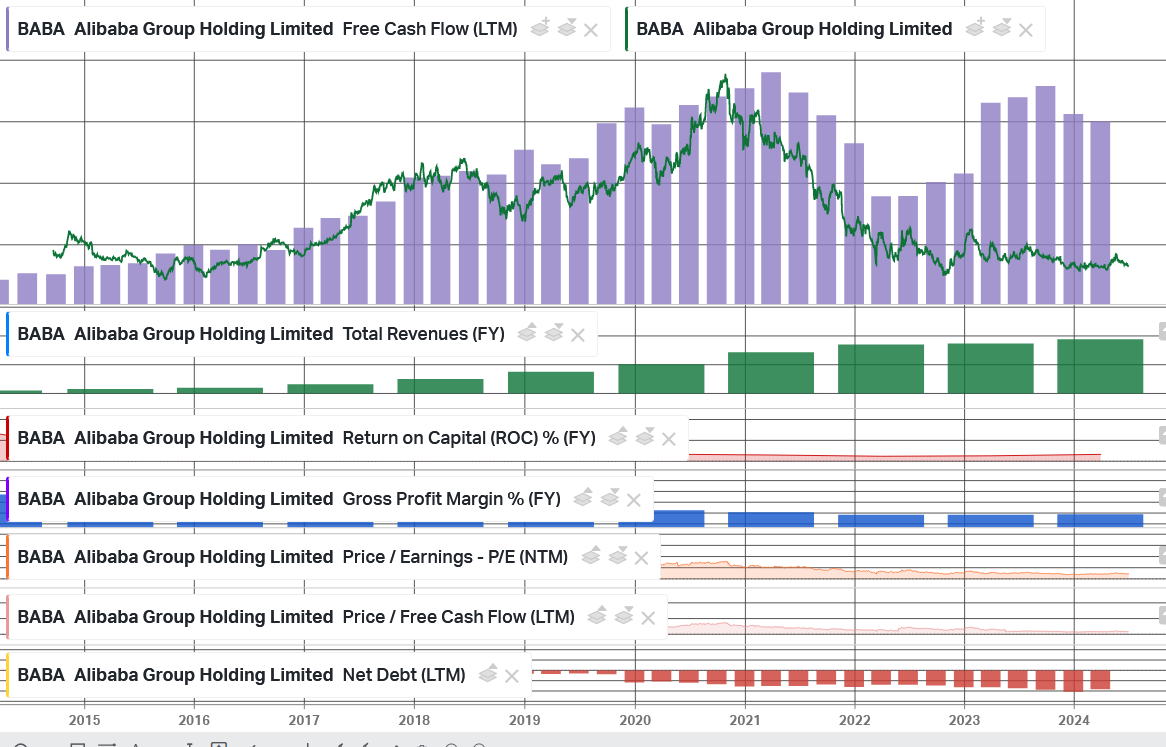Move Gross Profit Margin % pane up
Viewport: 1166px width, 747px height.
pyautogui.click(x=582, y=498)
